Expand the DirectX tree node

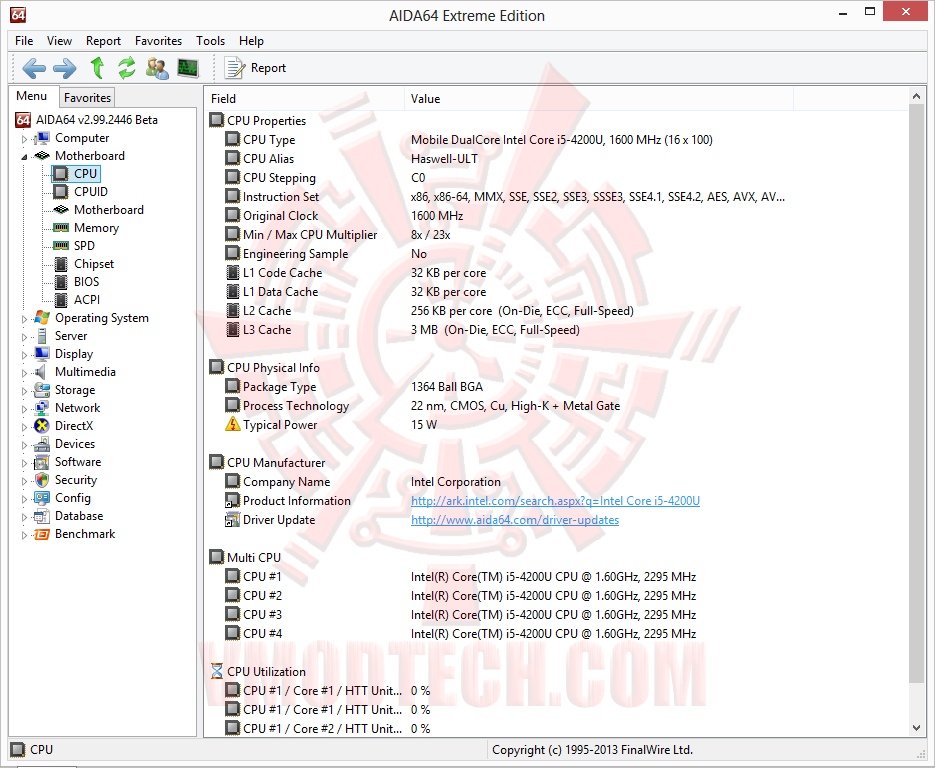point(24,427)
